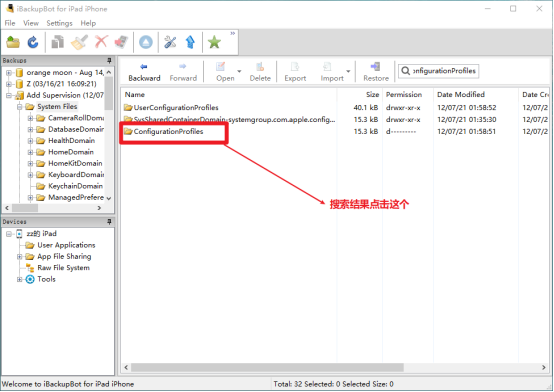
Task: Click the Import button
Action: (x=332, y=72)
